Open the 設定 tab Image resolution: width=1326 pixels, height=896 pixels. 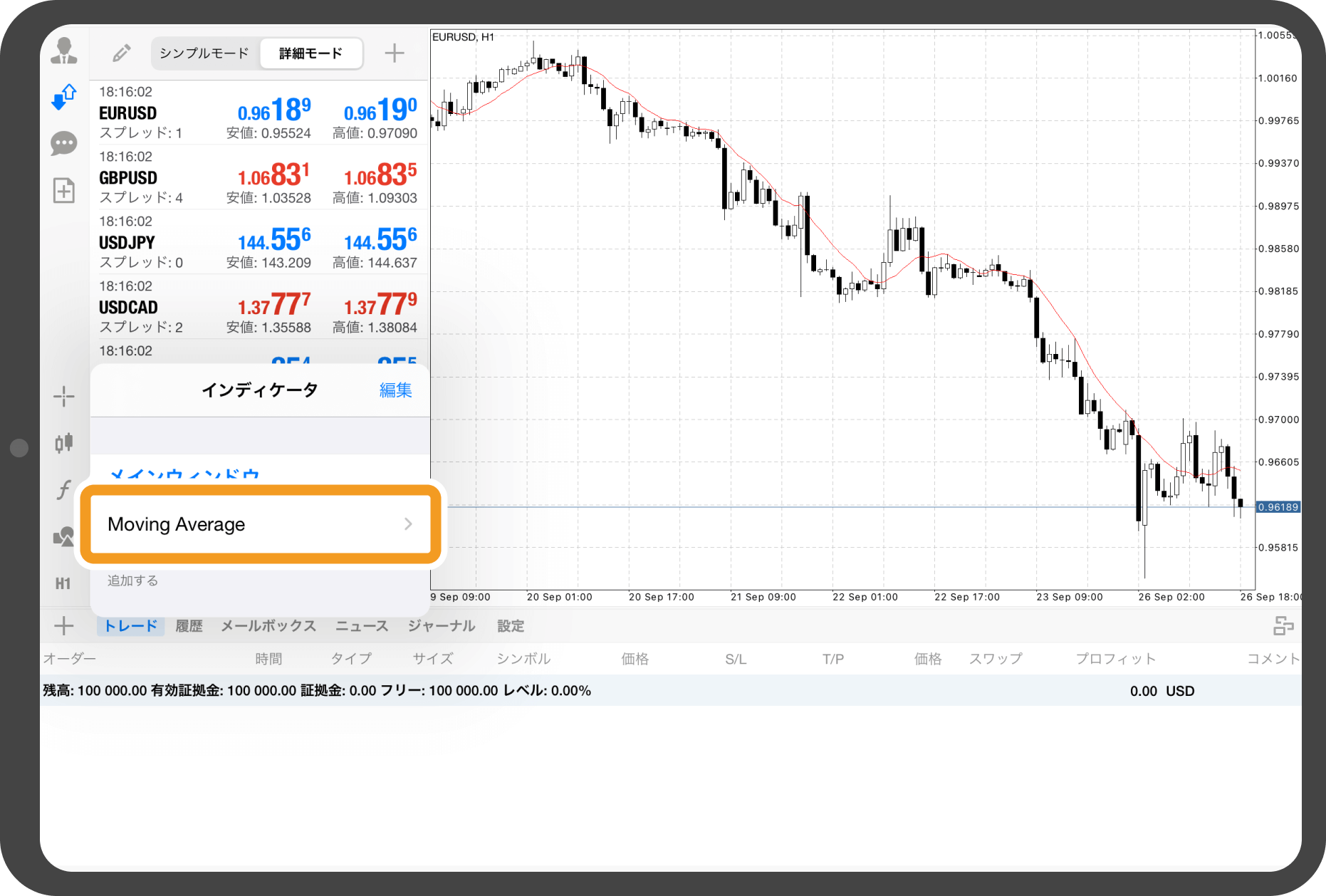511,626
